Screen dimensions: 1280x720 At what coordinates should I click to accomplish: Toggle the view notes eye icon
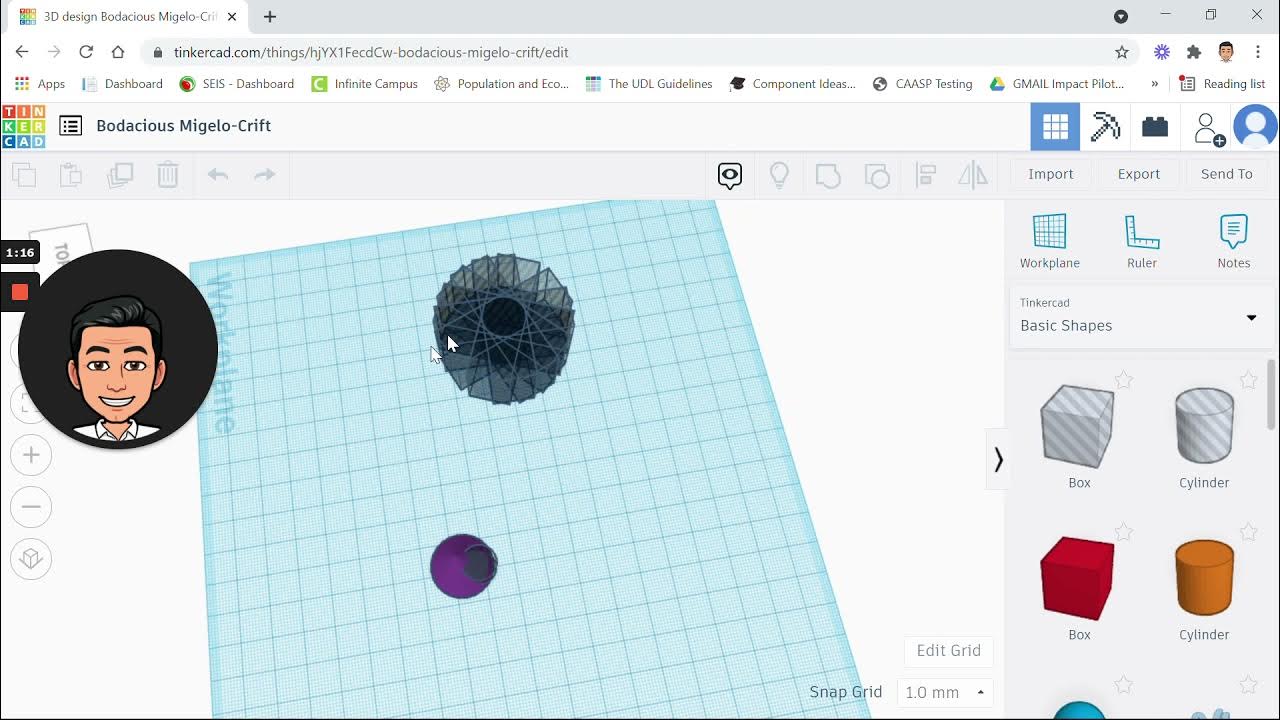(730, 176)
